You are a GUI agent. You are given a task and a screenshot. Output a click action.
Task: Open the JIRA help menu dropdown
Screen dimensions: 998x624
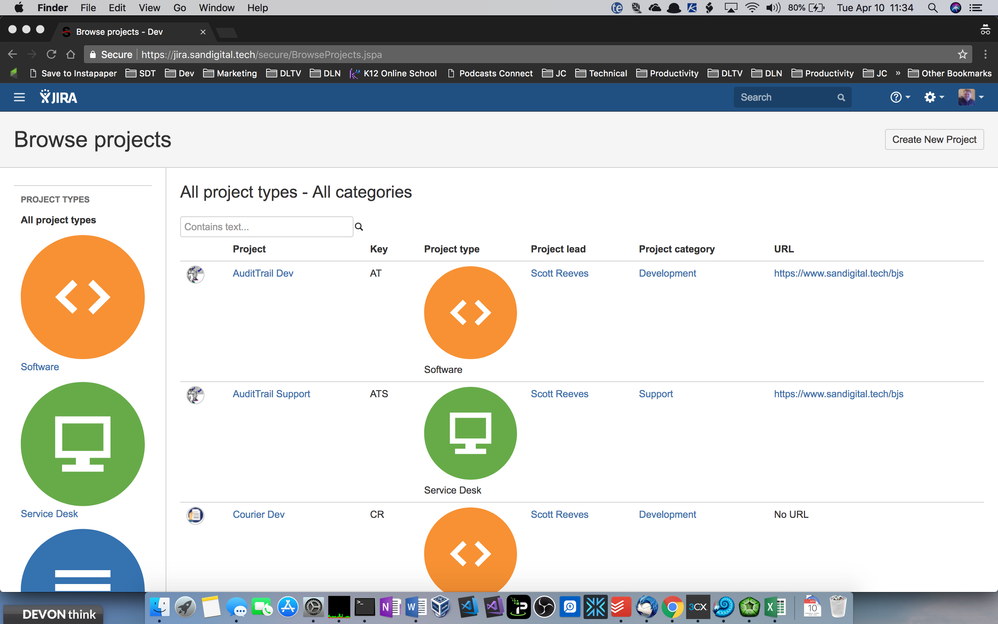coord(900,97)
